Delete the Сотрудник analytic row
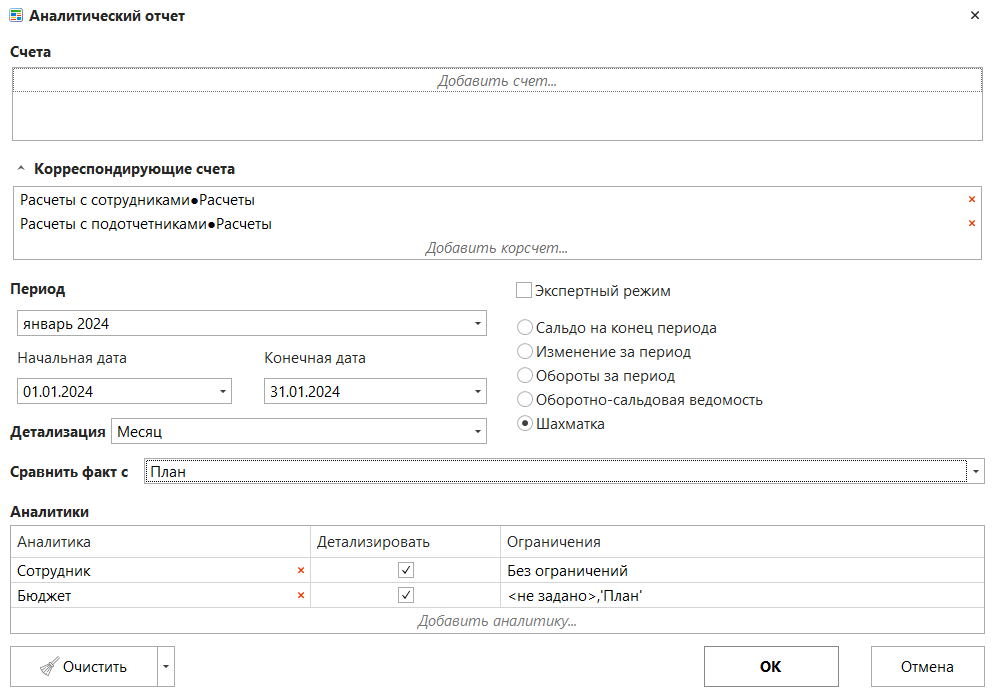 click(x=300, y=571)
